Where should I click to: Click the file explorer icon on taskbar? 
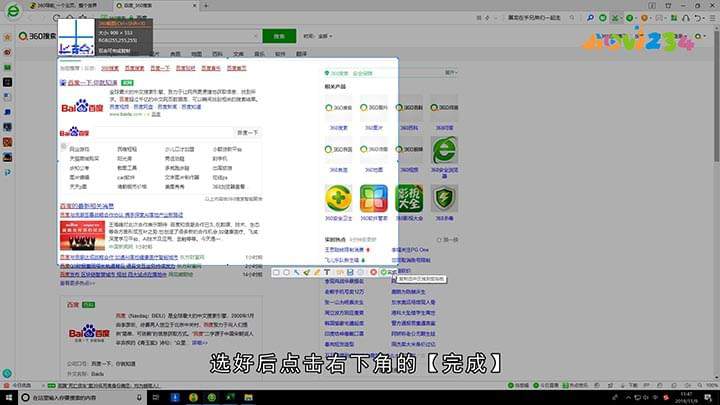248,397
